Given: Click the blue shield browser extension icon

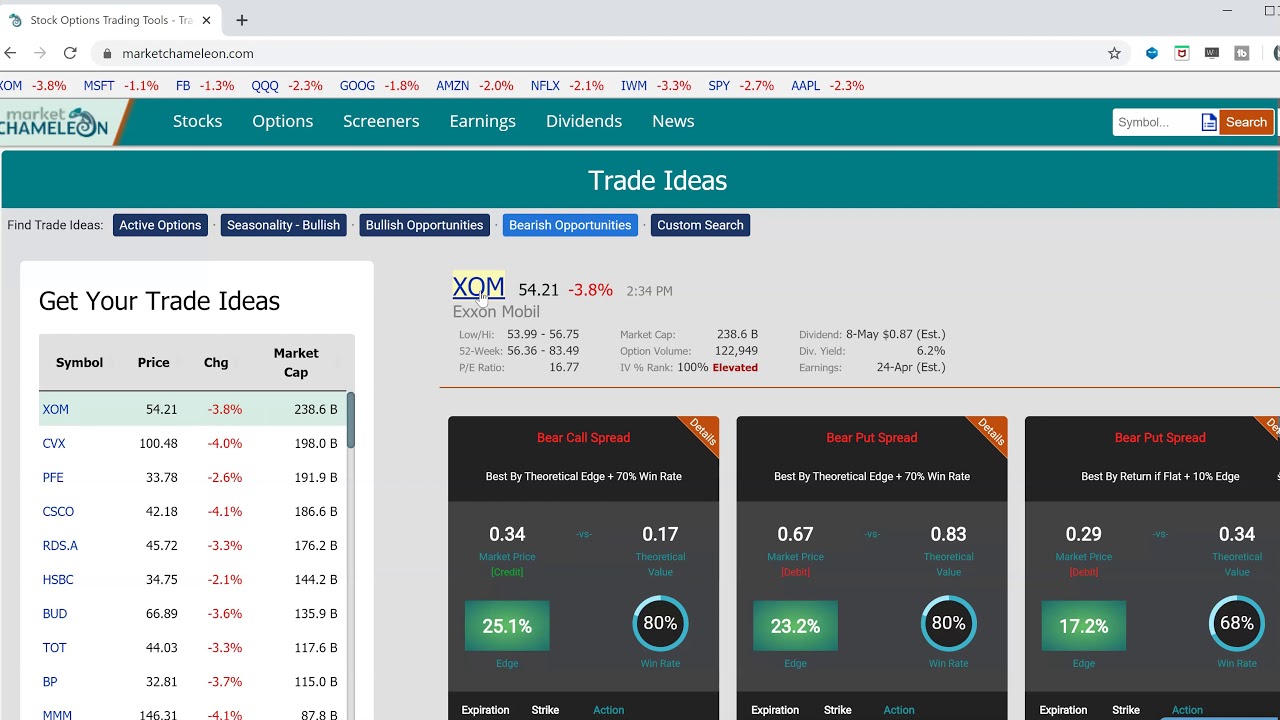Looking at the screenshot, I should [1152, 53].
